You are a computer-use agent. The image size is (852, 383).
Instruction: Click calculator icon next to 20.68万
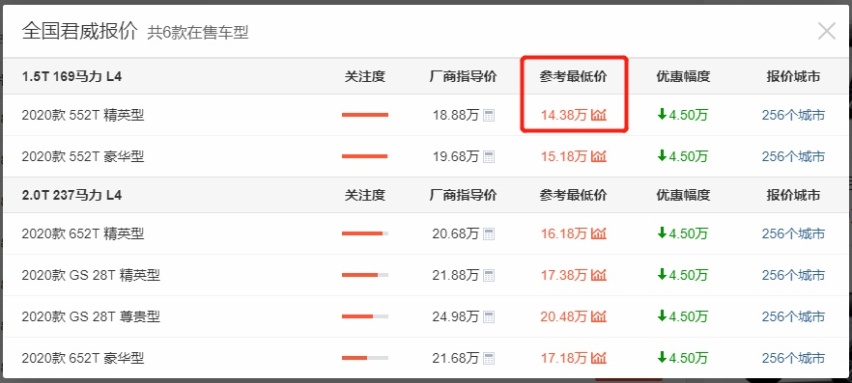(489, 234)
